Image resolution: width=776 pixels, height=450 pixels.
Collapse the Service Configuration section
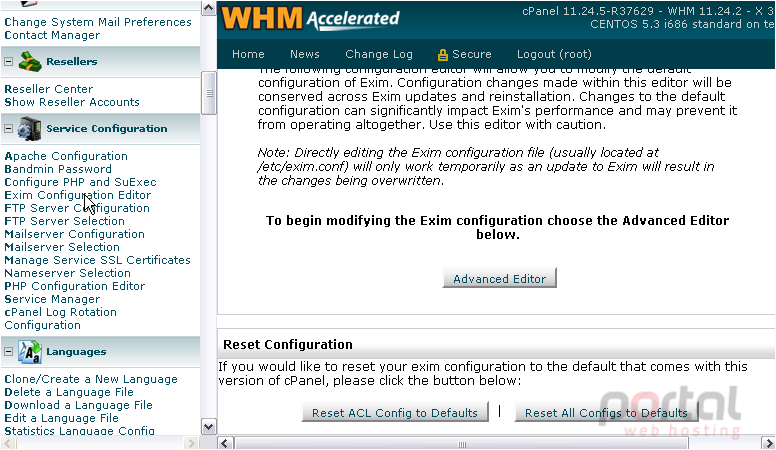tap(8, 129)
